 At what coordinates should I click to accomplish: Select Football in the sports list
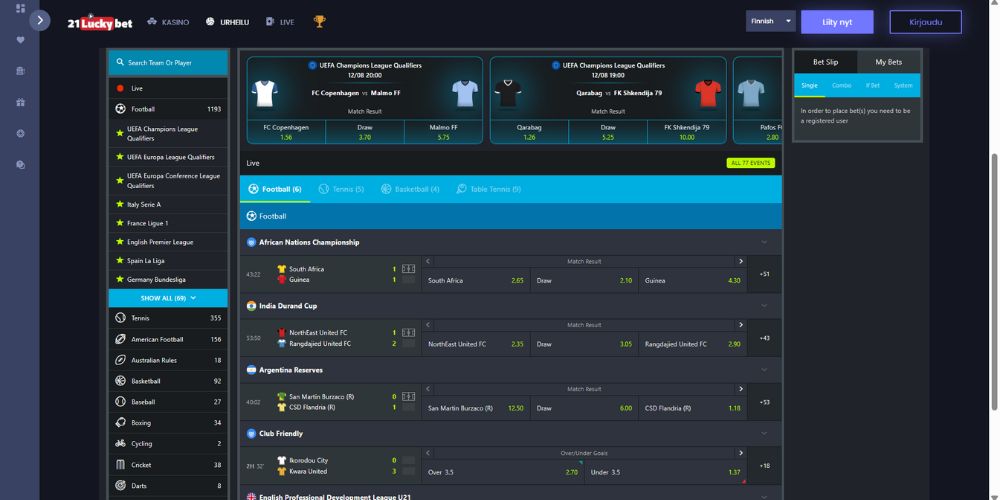[x=168, y=109]
